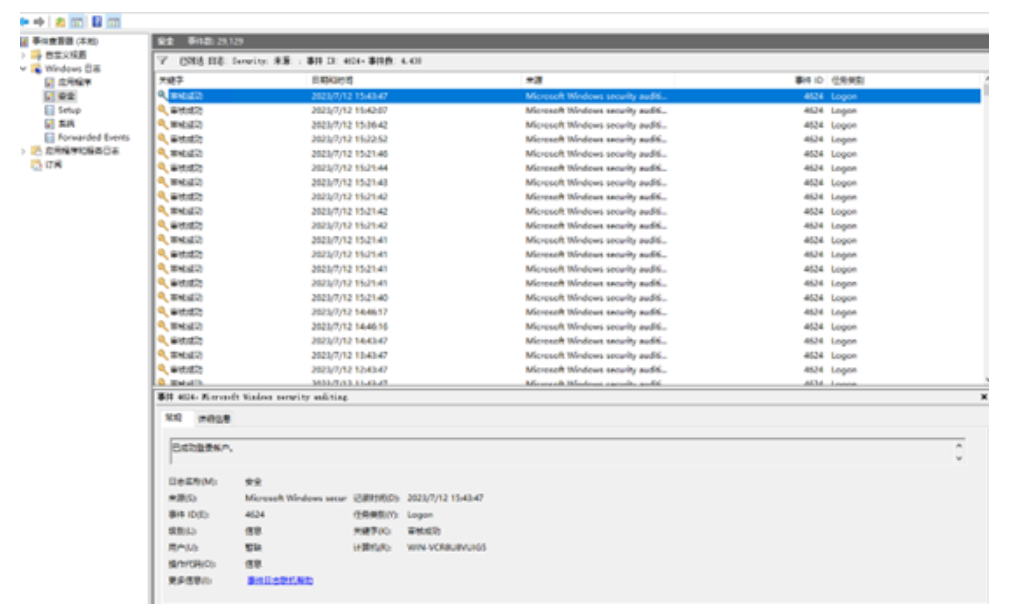Toggle the Show/Hide Action Pane toolbar icon
The image size is (1018, 610).
(x=114, y=21)
